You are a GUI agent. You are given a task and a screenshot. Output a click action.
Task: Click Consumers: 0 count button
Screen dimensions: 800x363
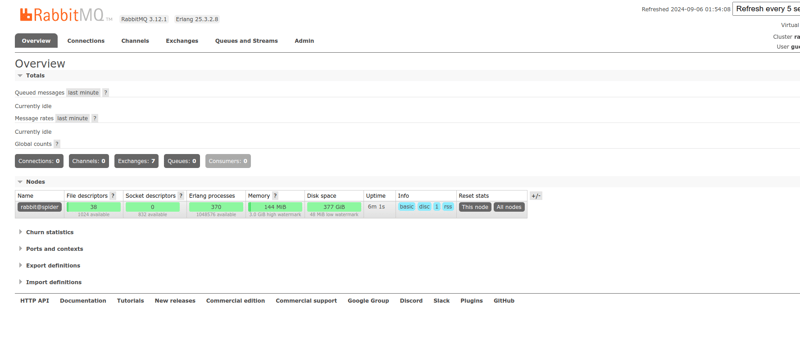coord(228,161)
